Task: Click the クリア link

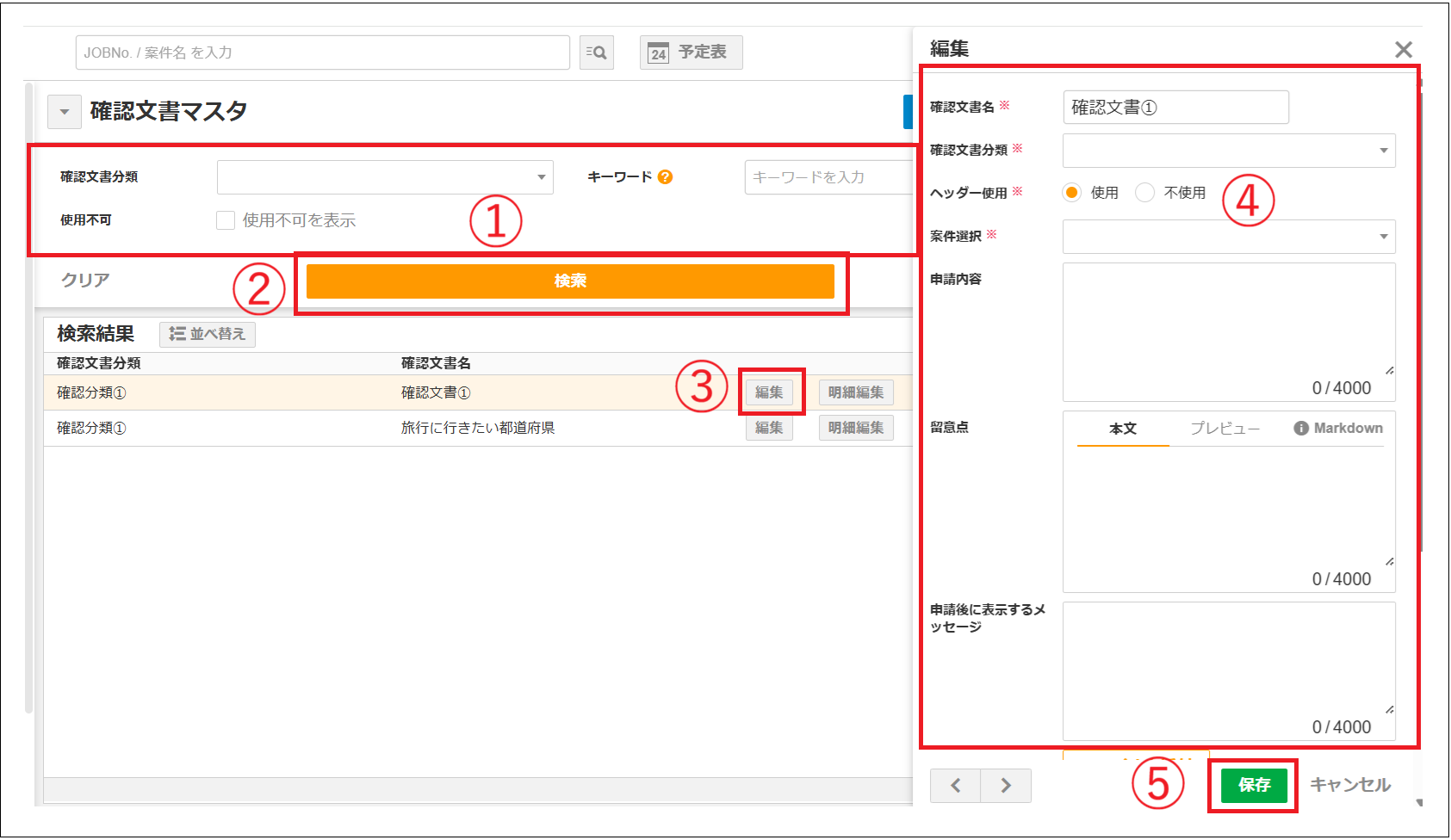Action: click(84, 281)
